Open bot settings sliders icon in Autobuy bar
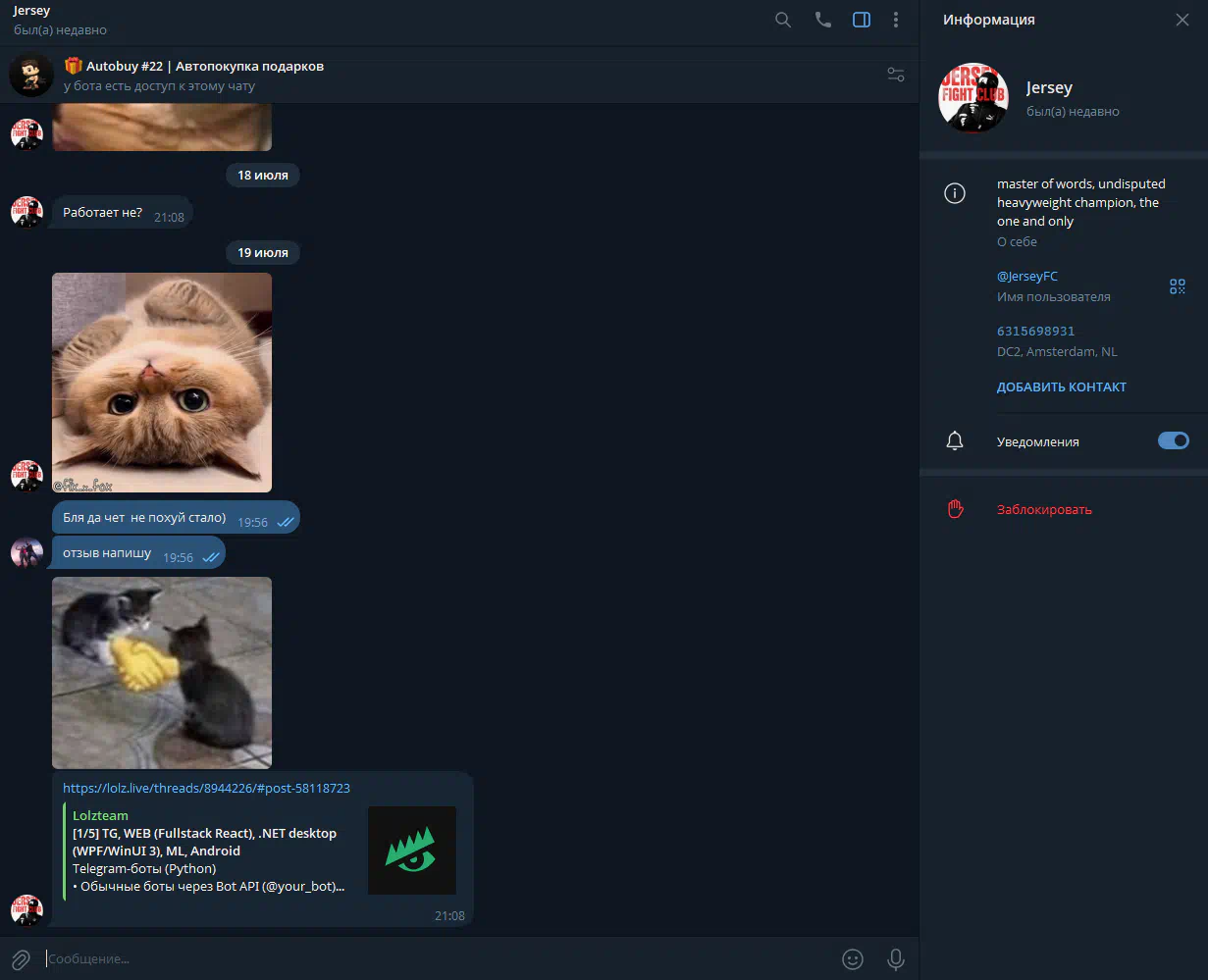Screen dimensions: 1208x980 pos(895,75)
